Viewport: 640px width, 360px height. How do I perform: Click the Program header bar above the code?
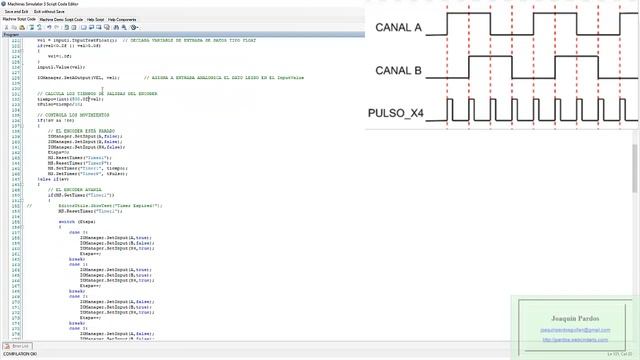[182, 35]
